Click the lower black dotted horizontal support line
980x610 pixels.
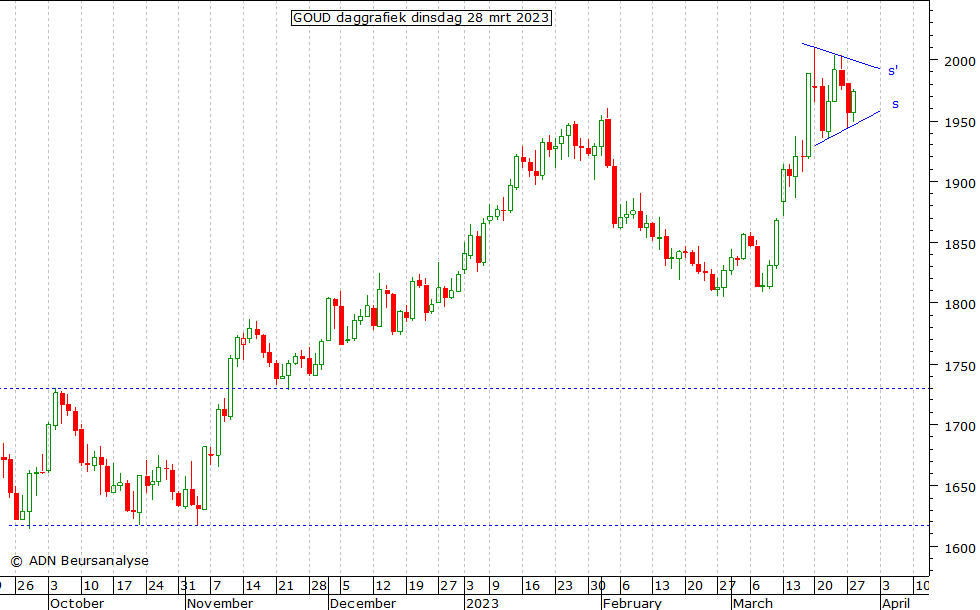[400, 524]
